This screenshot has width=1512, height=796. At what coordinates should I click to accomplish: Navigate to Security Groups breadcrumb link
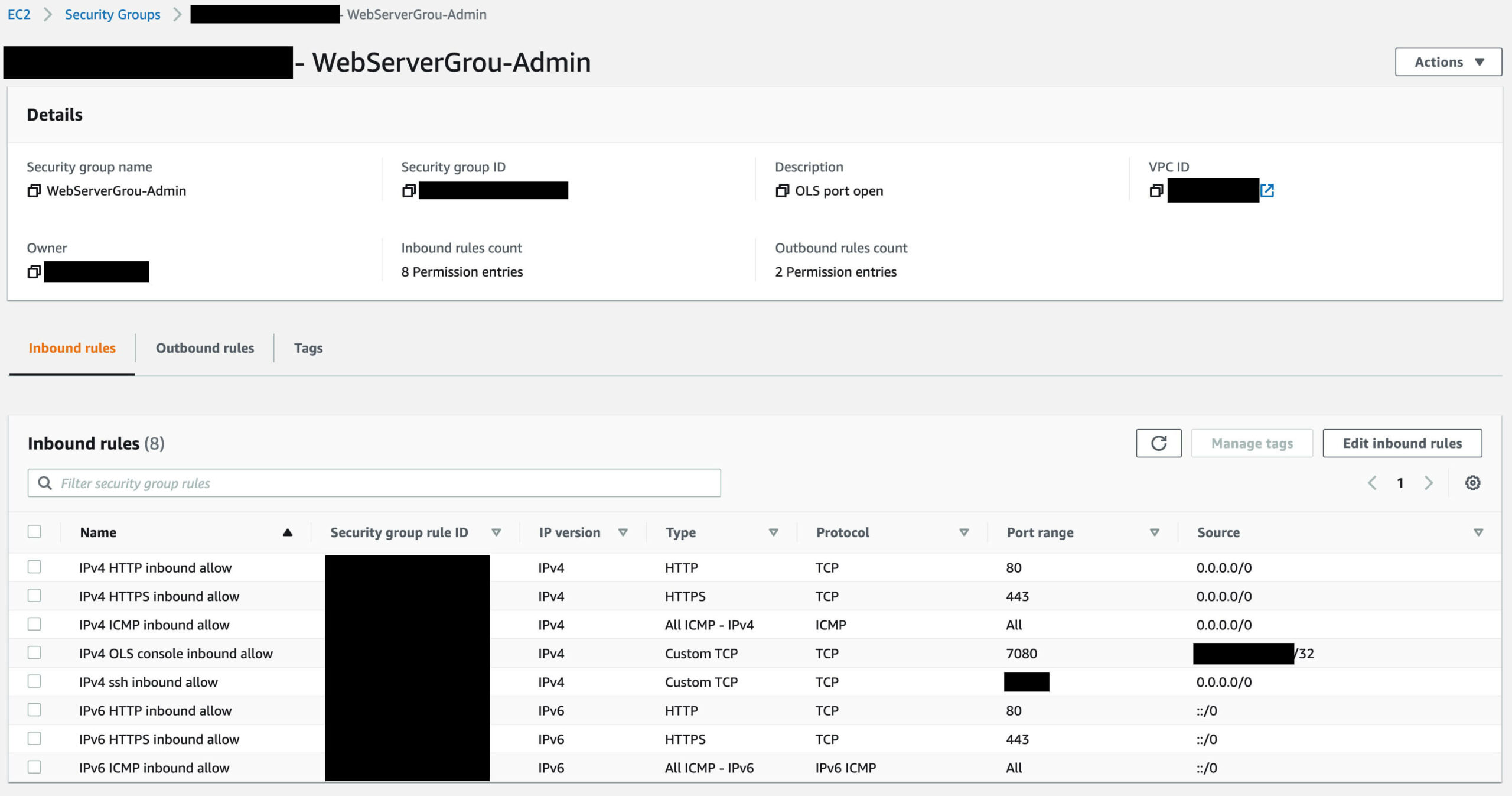coord(112,14)
